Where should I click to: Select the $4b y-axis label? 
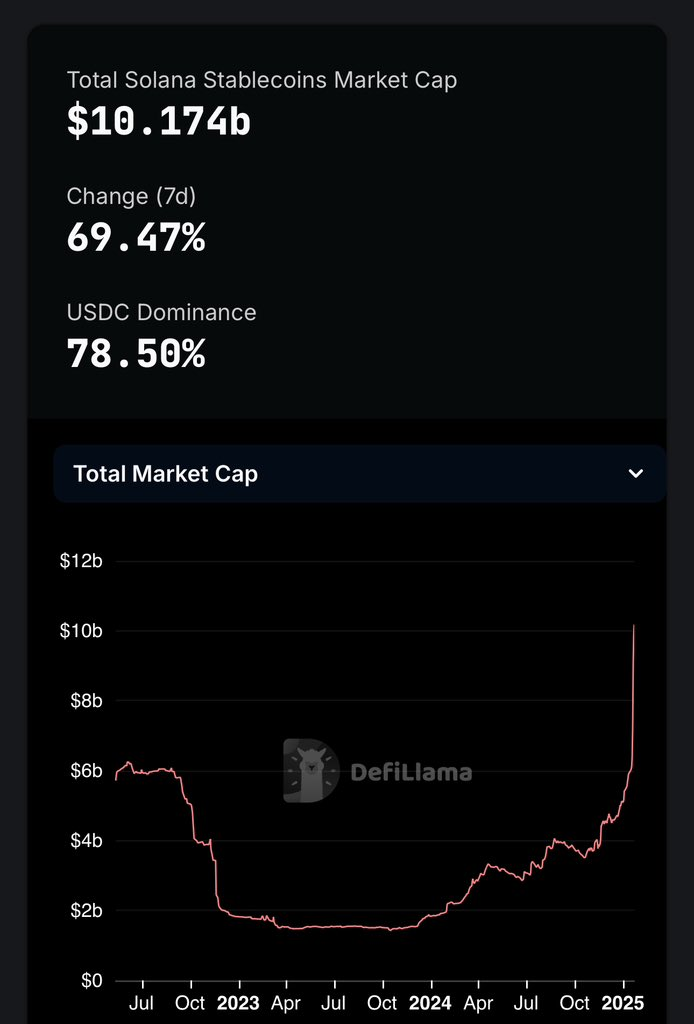(85, 841)
